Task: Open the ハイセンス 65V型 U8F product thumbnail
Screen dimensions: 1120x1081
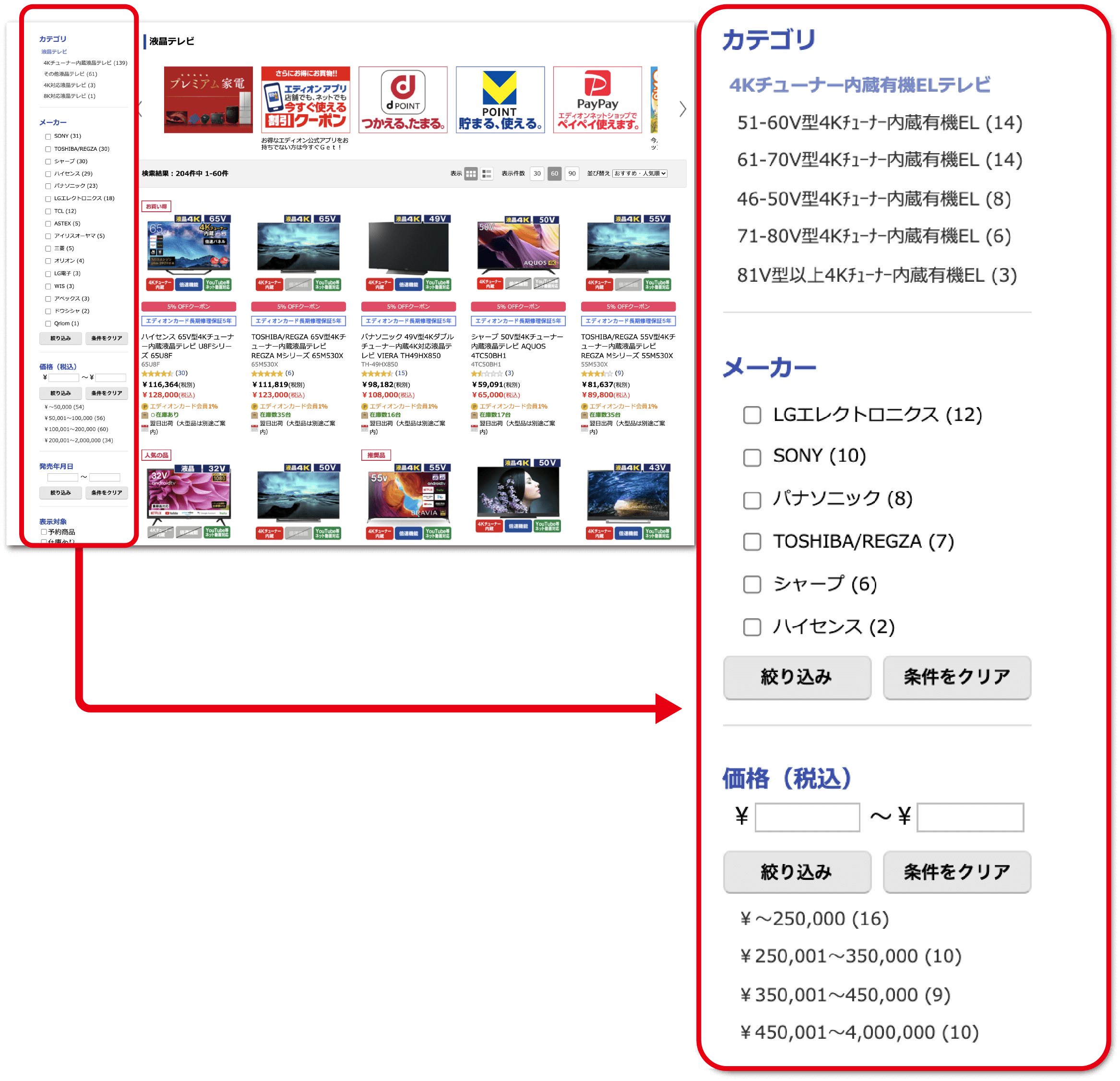Action: 189,246
